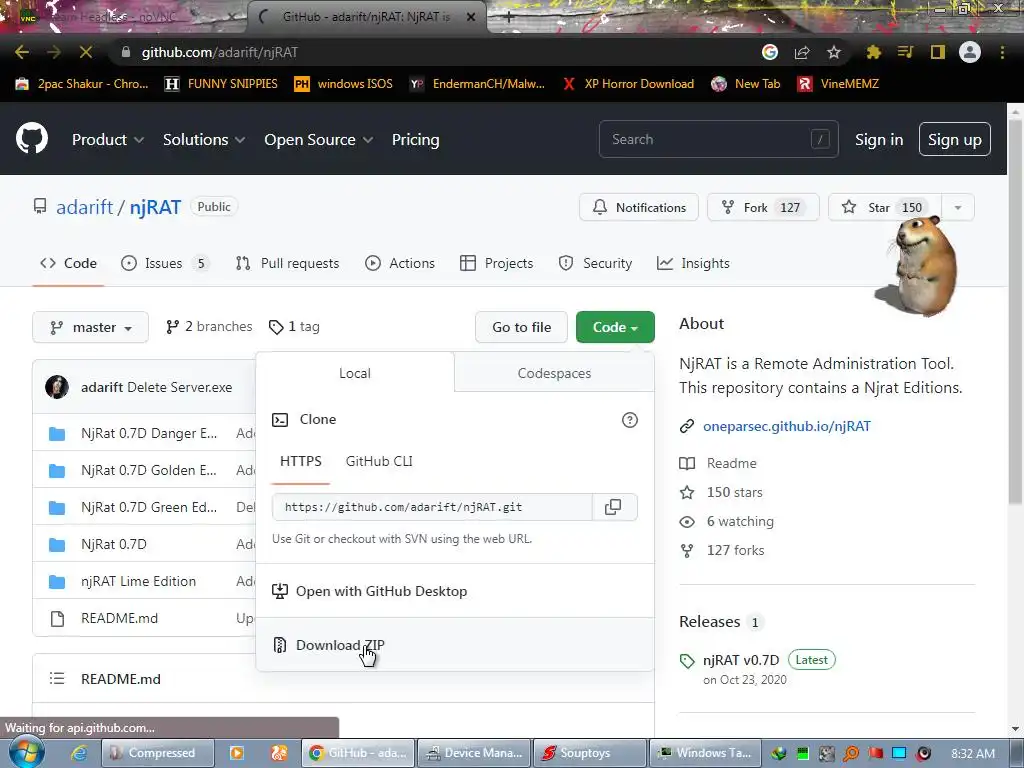Screen dimensions: 1024x768
Task: Select the HTTPS clone tab
Action: (x=300, y=461)
